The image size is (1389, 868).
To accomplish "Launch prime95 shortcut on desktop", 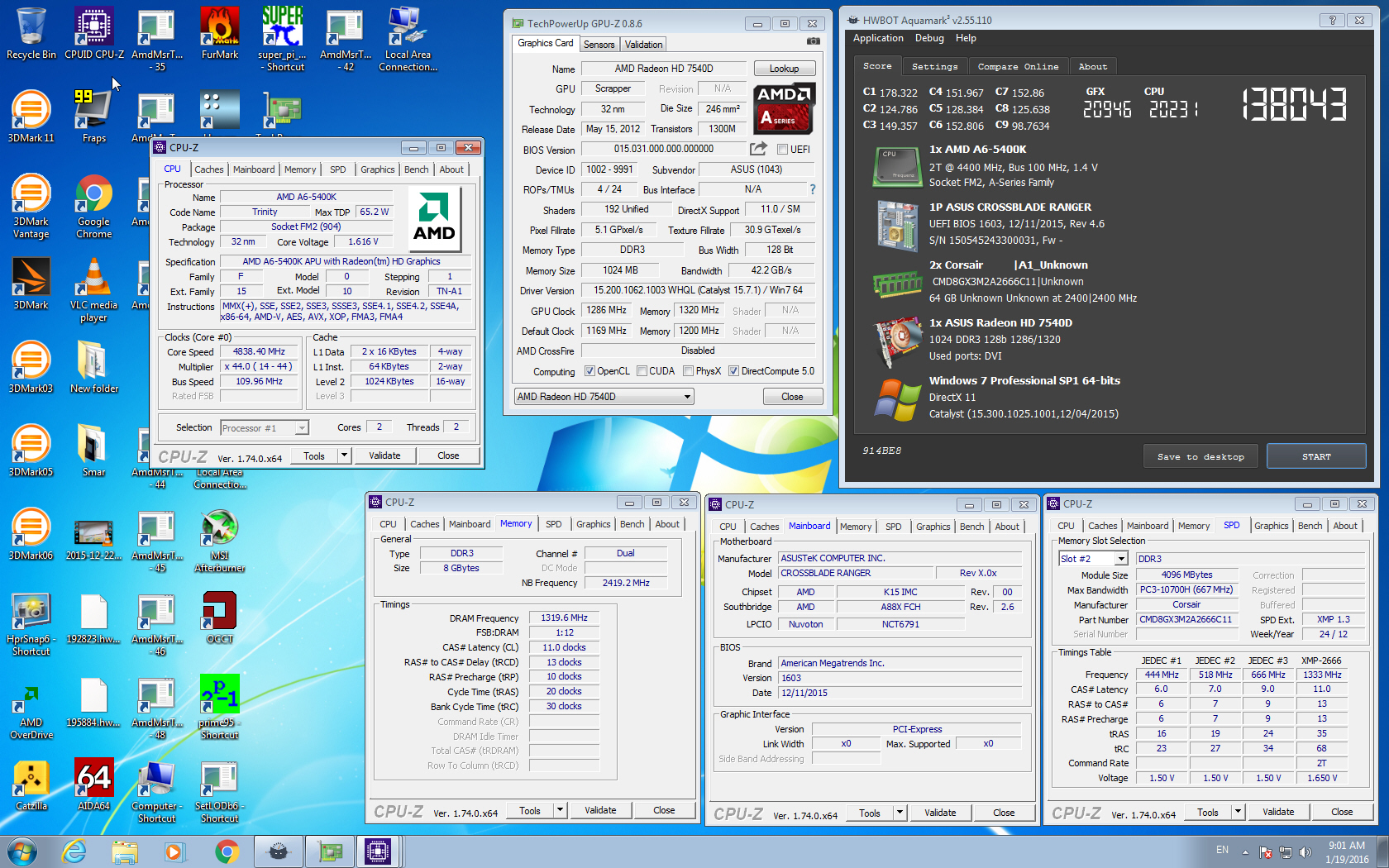I will pyautogui.click(x=220, y=707).
